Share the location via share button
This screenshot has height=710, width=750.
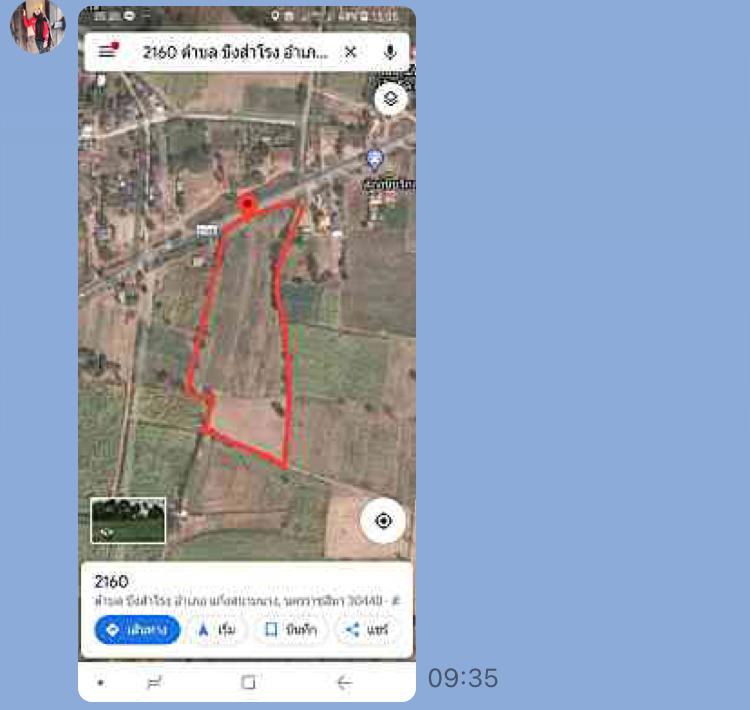[367, 630]
